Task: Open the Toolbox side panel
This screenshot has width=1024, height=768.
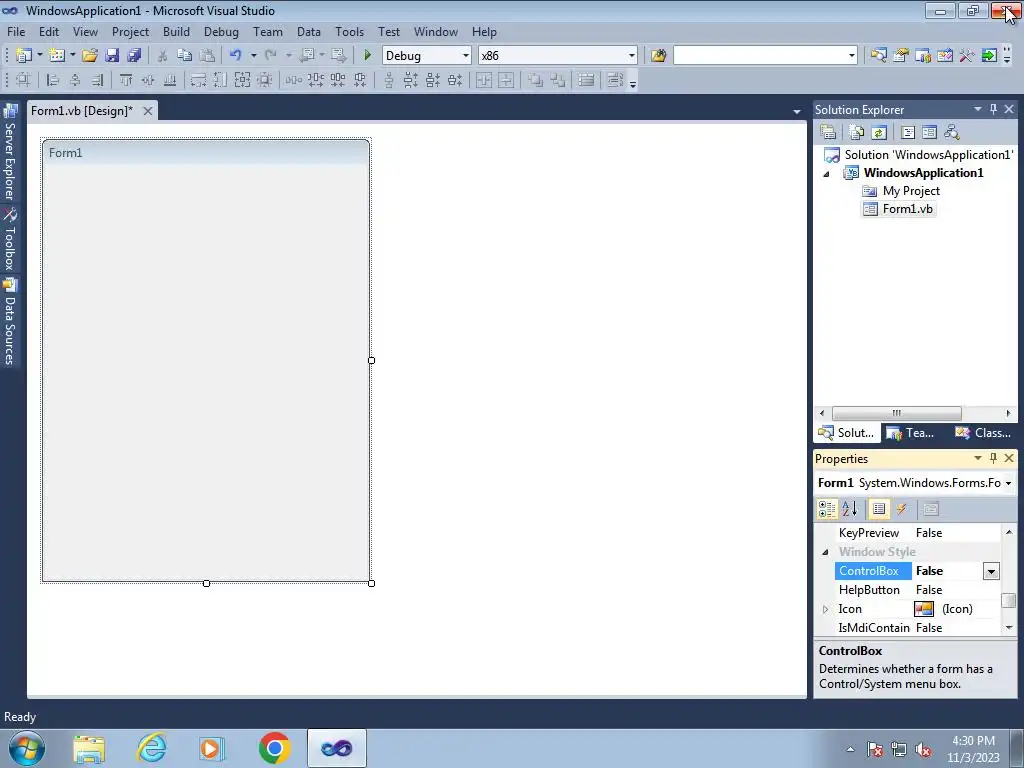Action: tap(10, 239)
